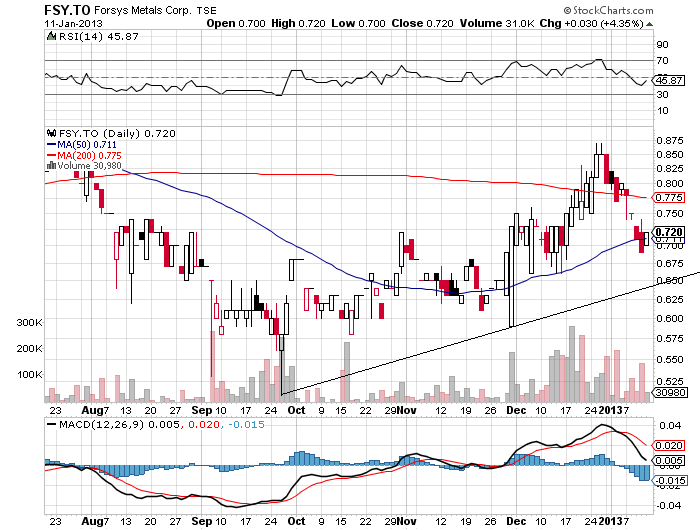Click the RSI legend icon
The width and height of the screenshot is (700, 530).
coord(52,36)
